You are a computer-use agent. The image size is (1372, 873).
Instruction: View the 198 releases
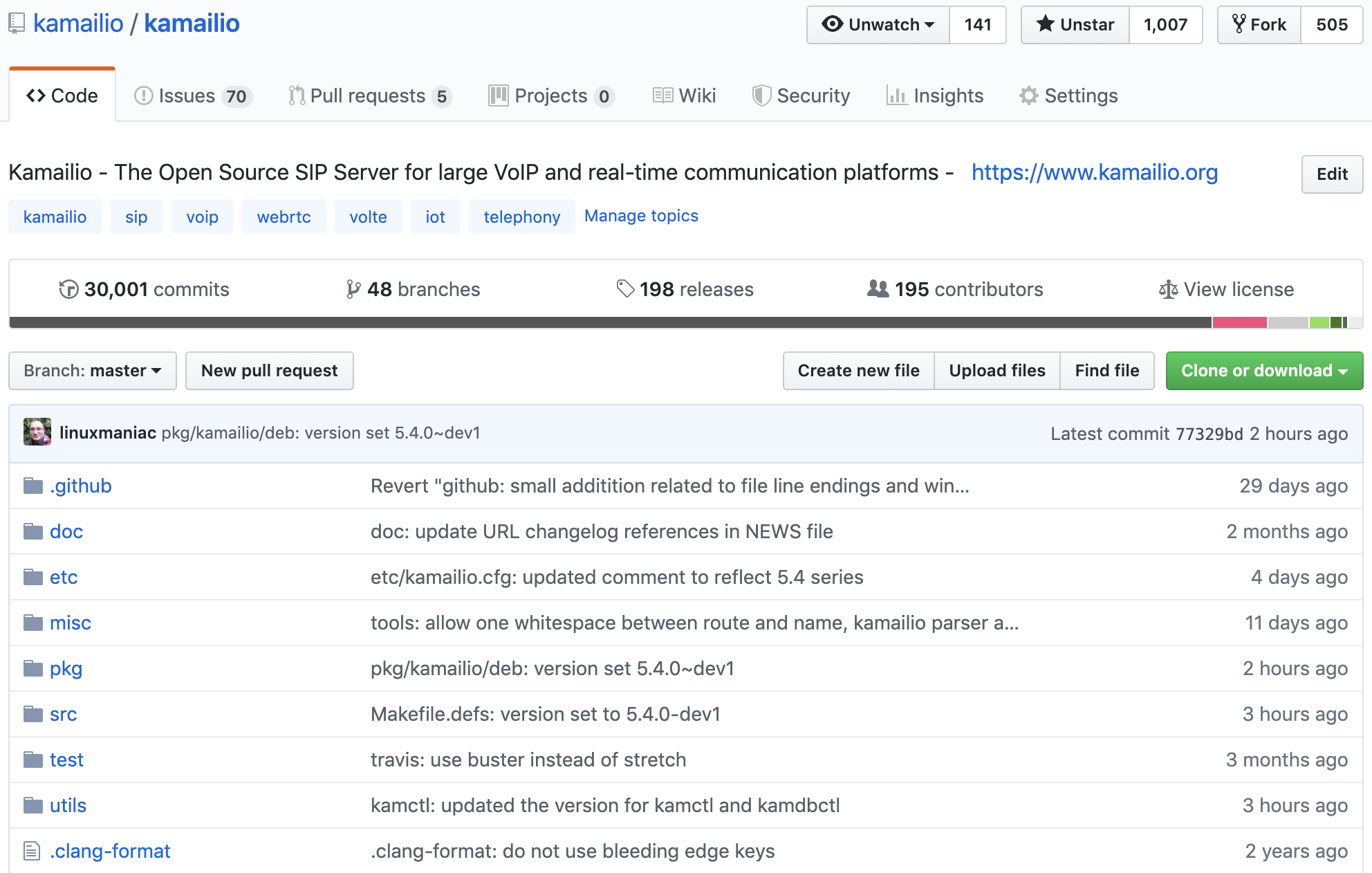pos(685,289)
